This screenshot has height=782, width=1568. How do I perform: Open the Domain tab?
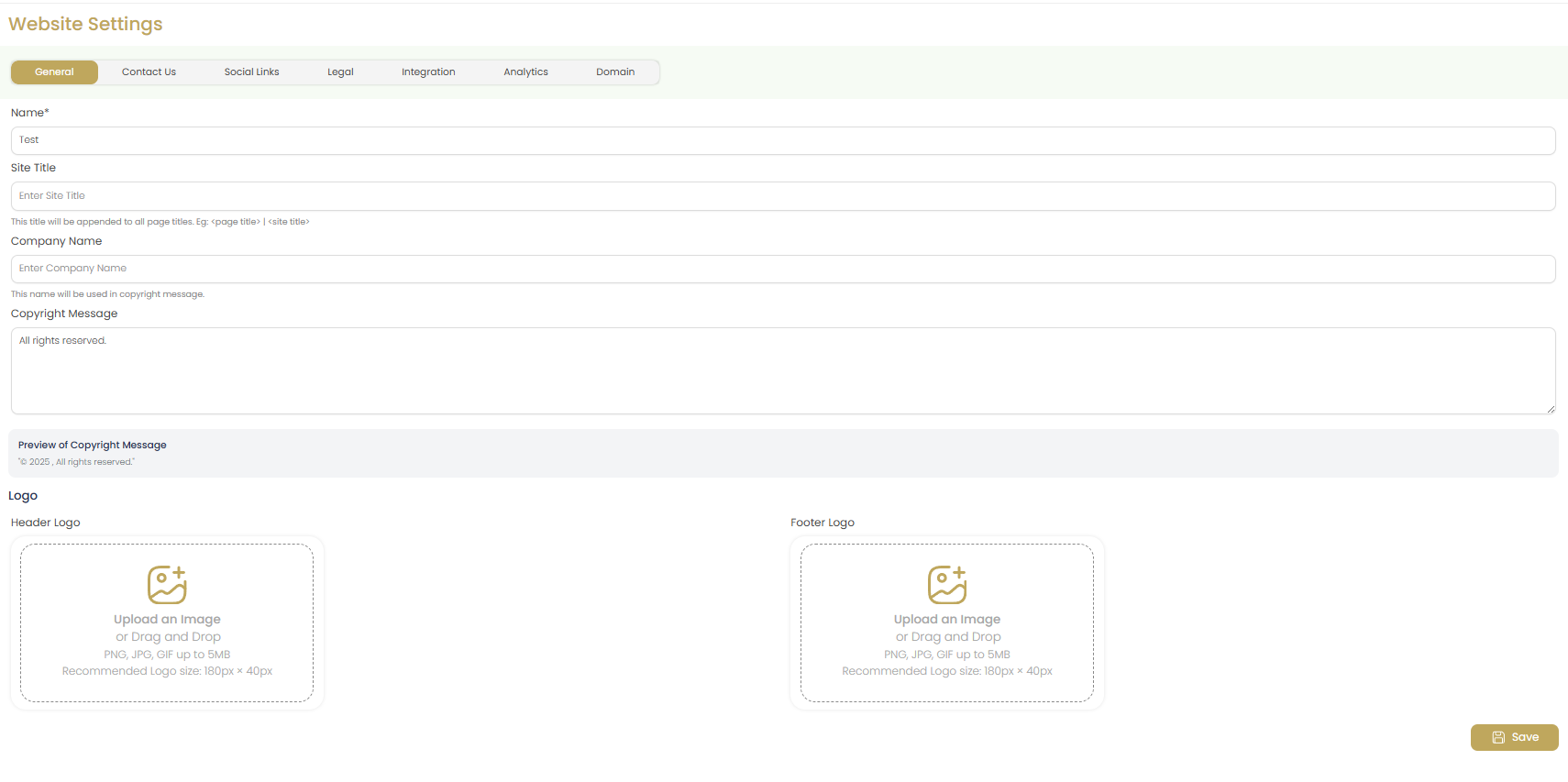pos(615,72)
